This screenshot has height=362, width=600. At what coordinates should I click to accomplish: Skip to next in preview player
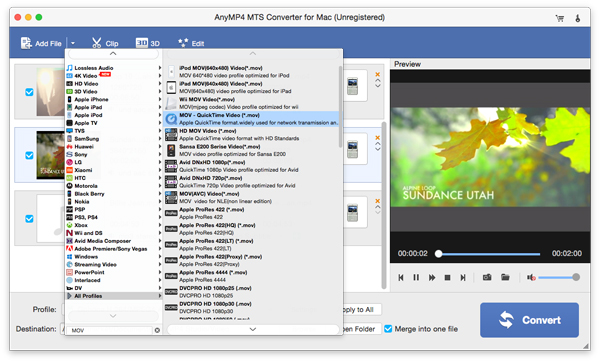coord(463,277)
